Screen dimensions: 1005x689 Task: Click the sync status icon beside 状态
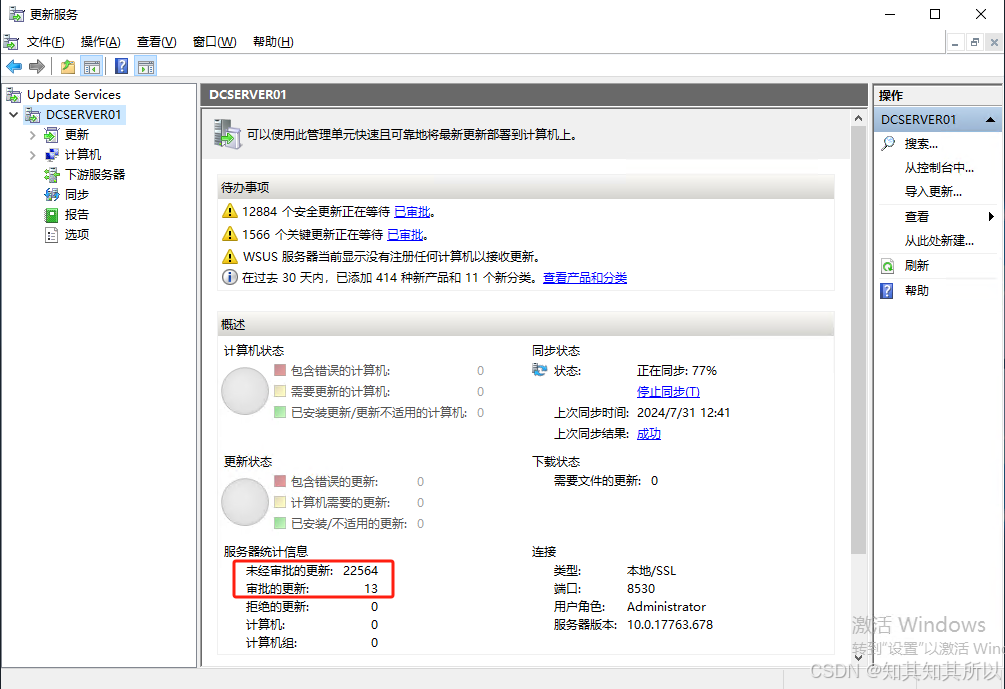(x=540, y=370)
